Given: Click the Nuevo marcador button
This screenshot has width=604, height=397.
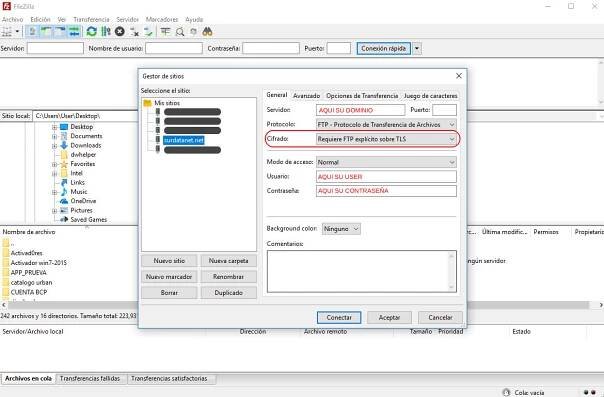Looking at the screenshot, I should click(169, 277).
